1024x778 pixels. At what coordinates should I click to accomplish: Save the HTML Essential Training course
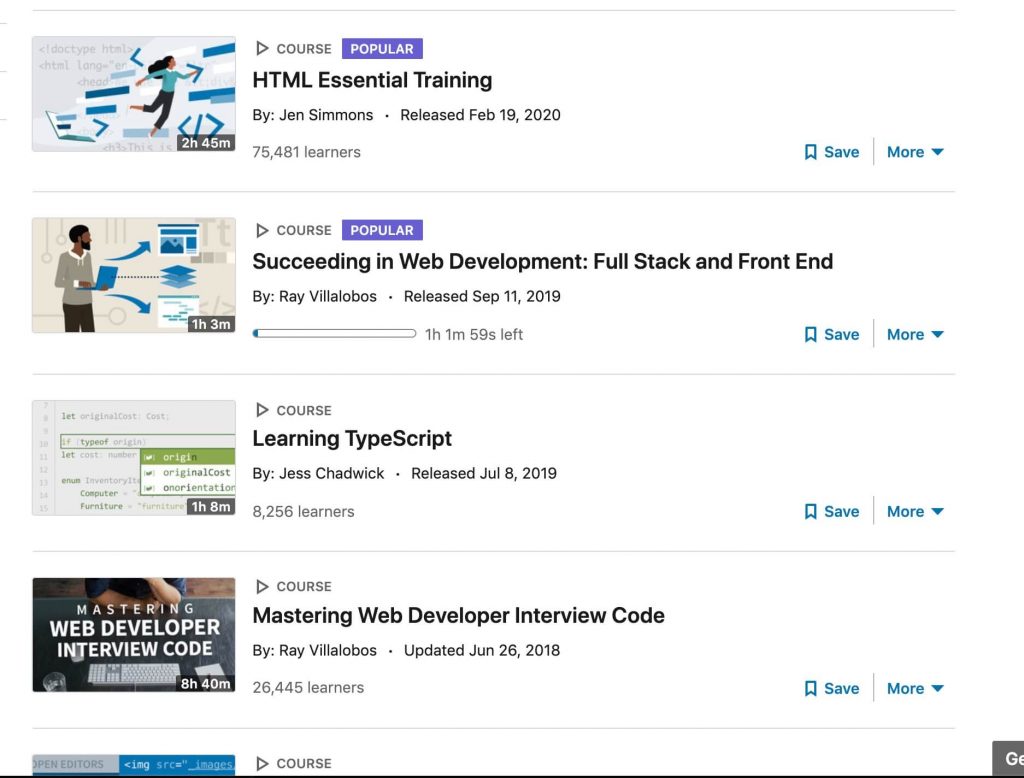tap(832, 152)
